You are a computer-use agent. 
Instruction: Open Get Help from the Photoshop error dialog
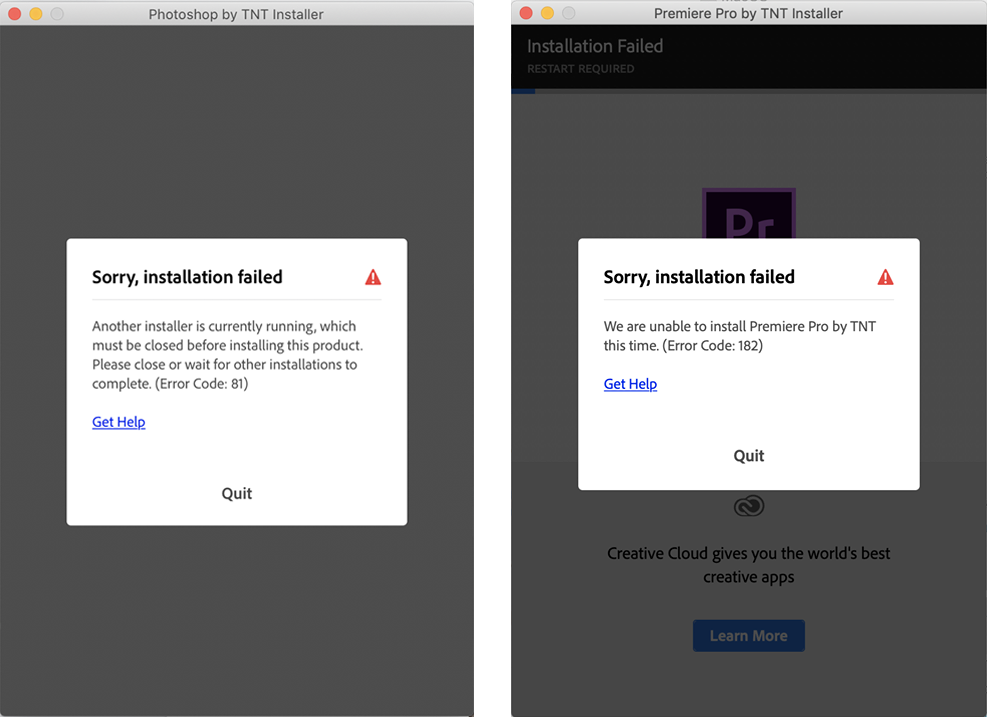click(x=118, y=421)
